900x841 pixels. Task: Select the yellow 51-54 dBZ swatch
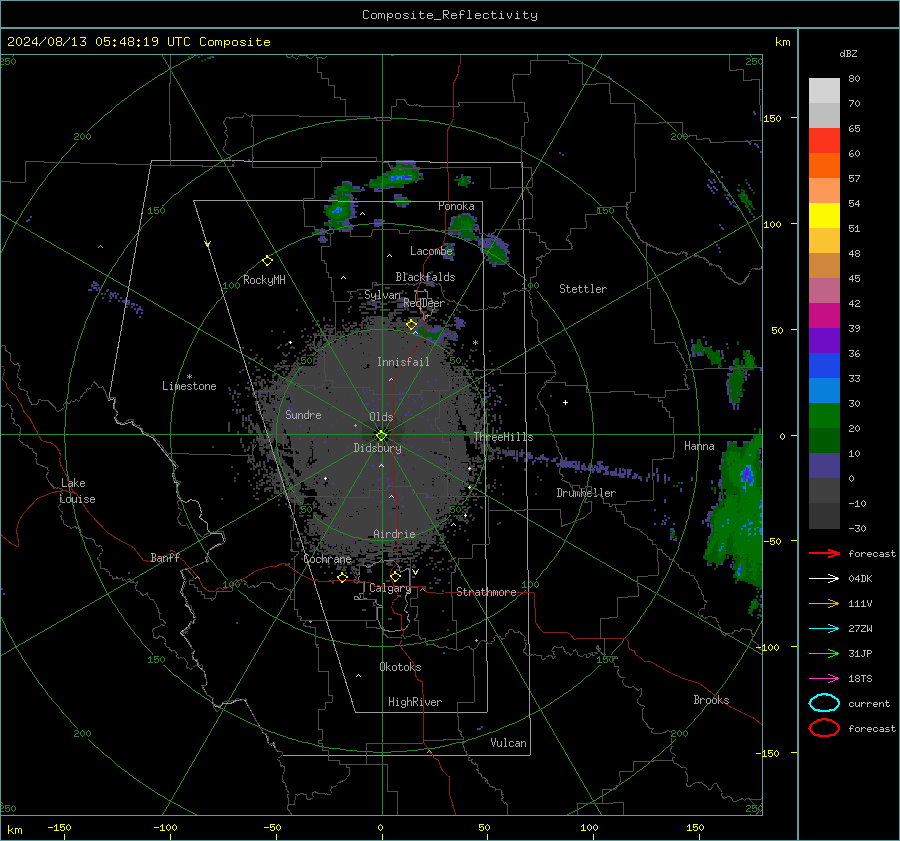tap(824, 216)
